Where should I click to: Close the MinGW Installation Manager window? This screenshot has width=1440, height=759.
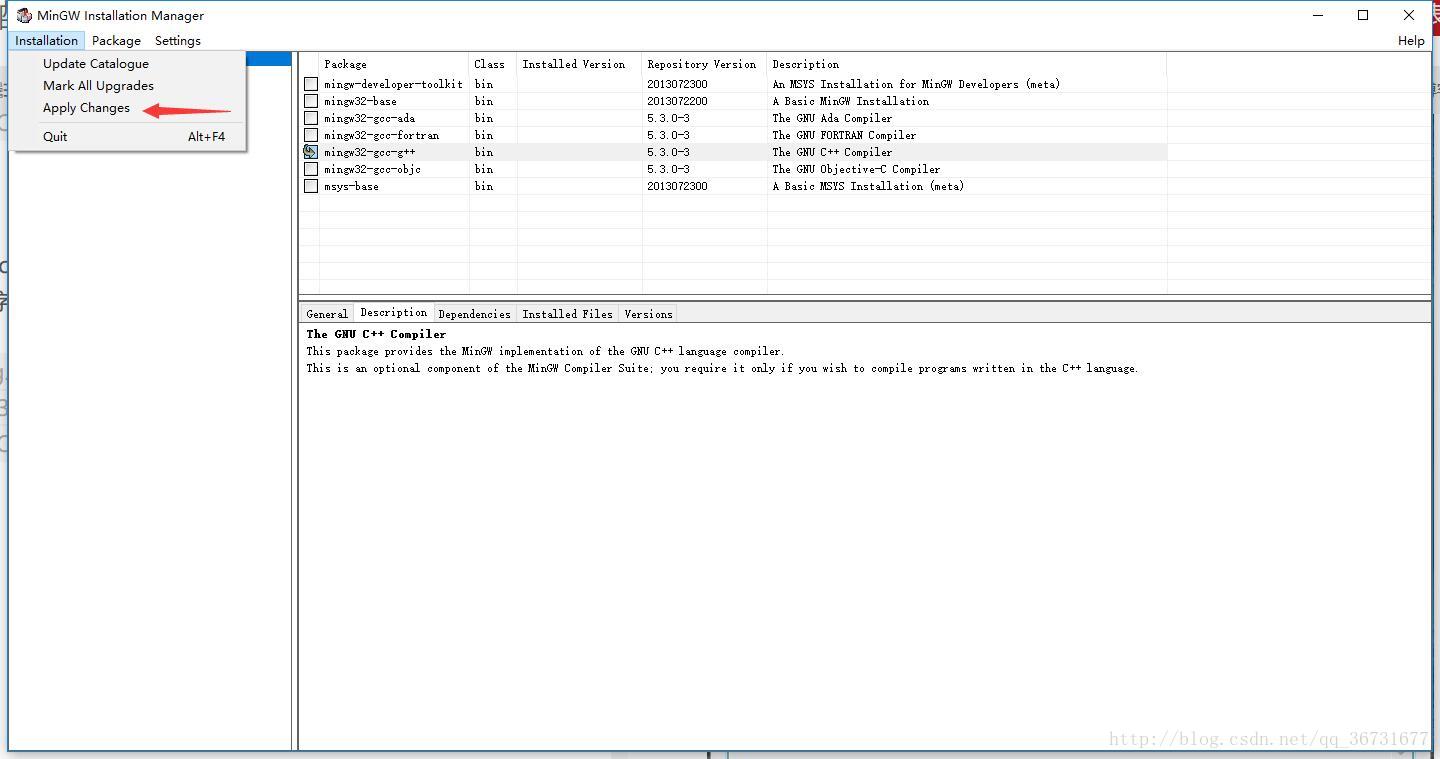(x=1409, y=15)
